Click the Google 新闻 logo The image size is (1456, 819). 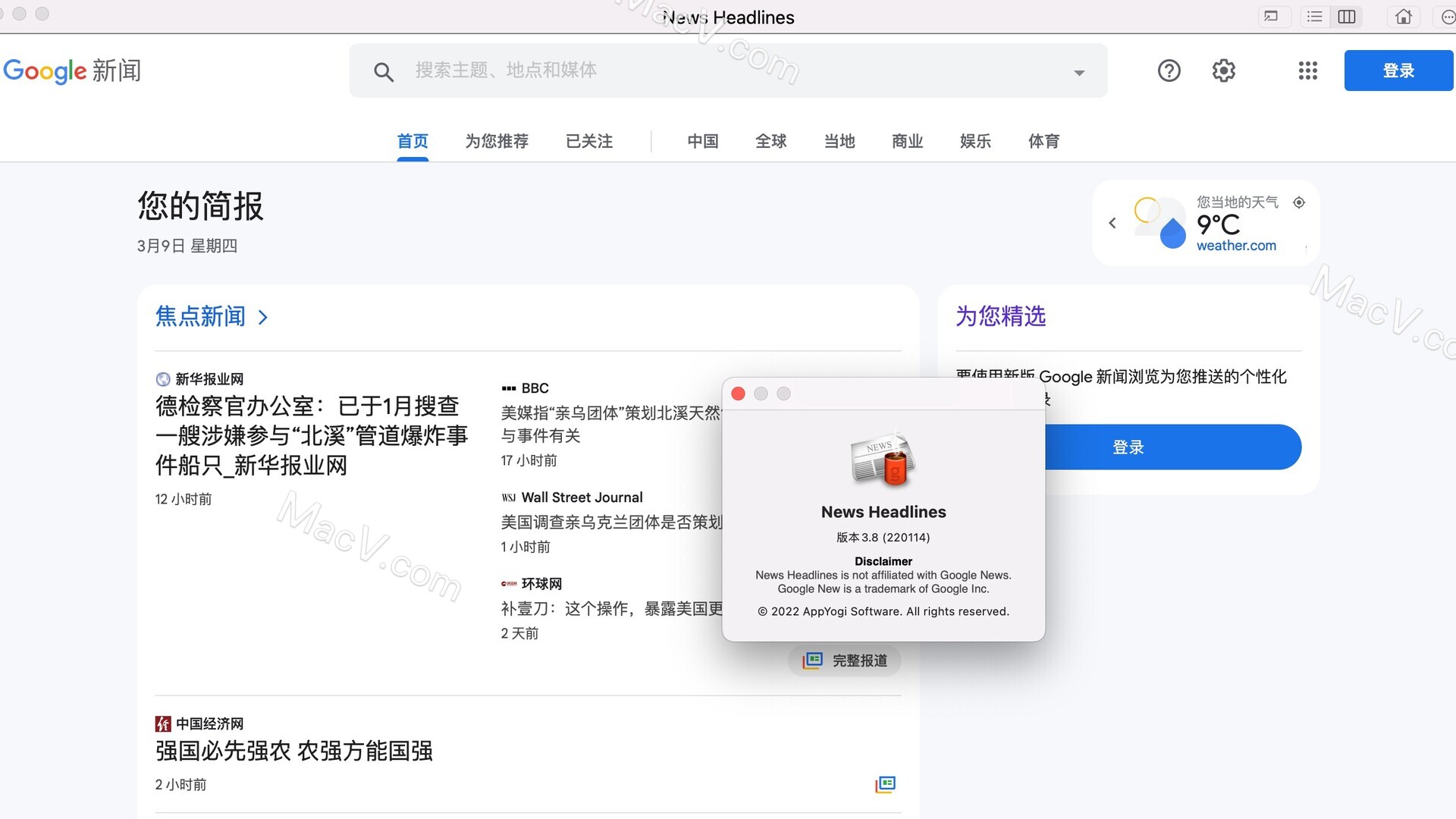(72, 71)
